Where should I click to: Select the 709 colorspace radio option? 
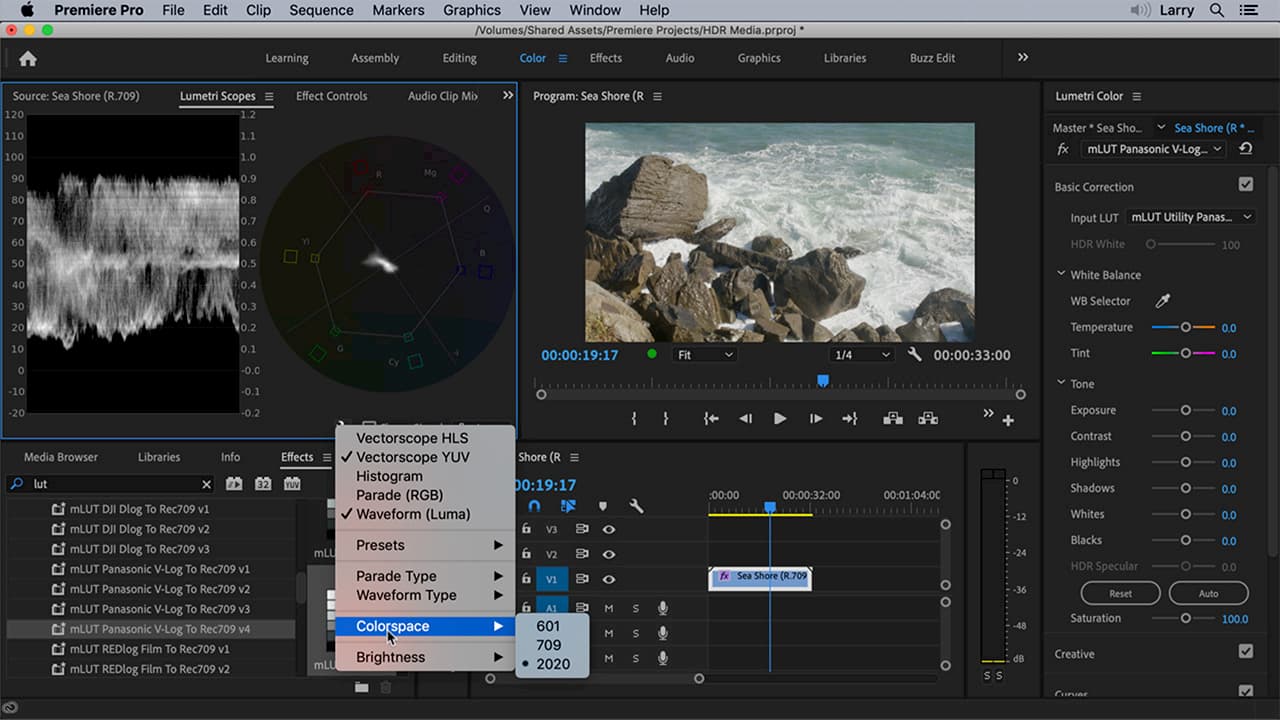pyautogui.click(x=548, y=645)
